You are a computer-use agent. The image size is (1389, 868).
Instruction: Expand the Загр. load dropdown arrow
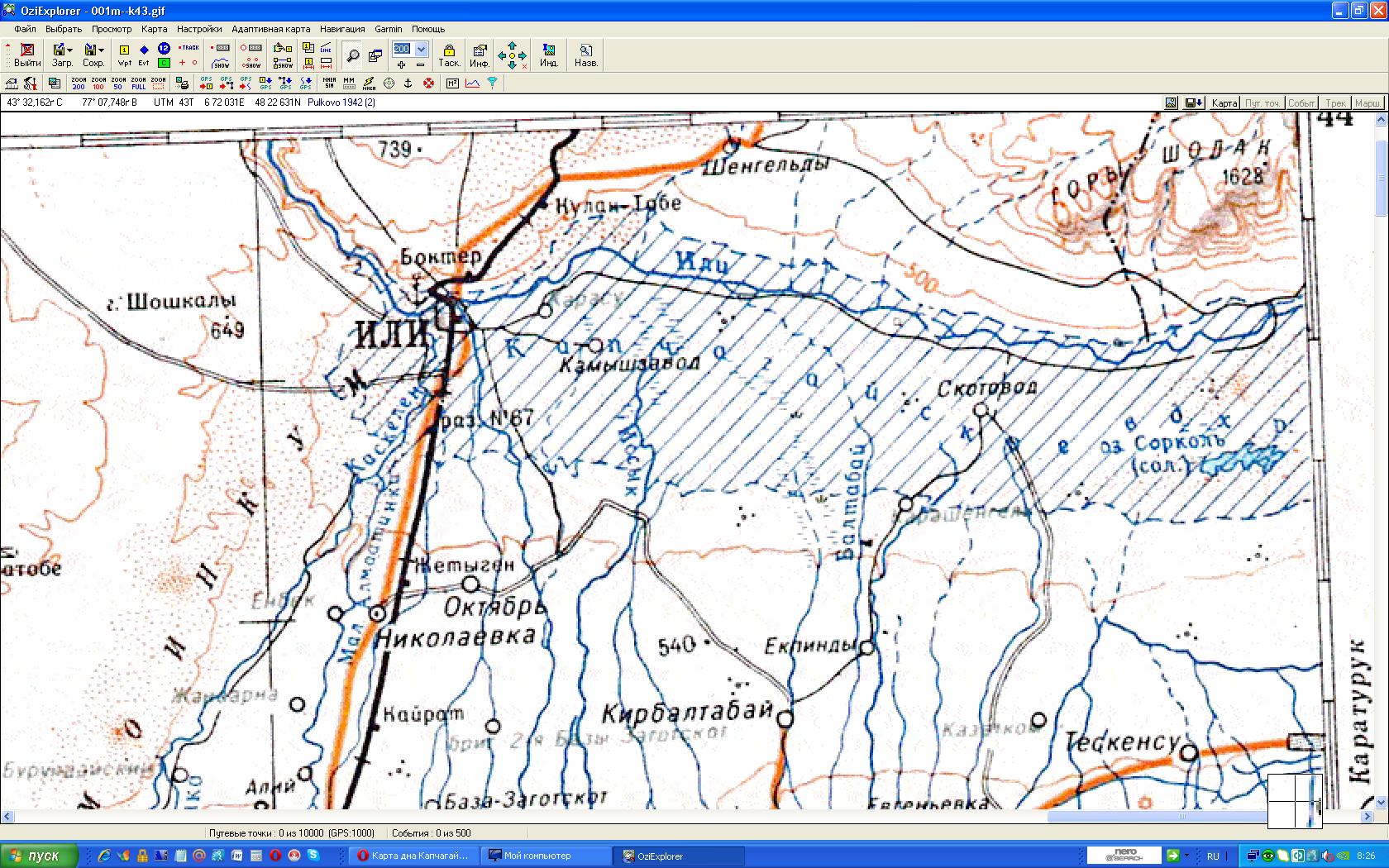click(70, 50)
